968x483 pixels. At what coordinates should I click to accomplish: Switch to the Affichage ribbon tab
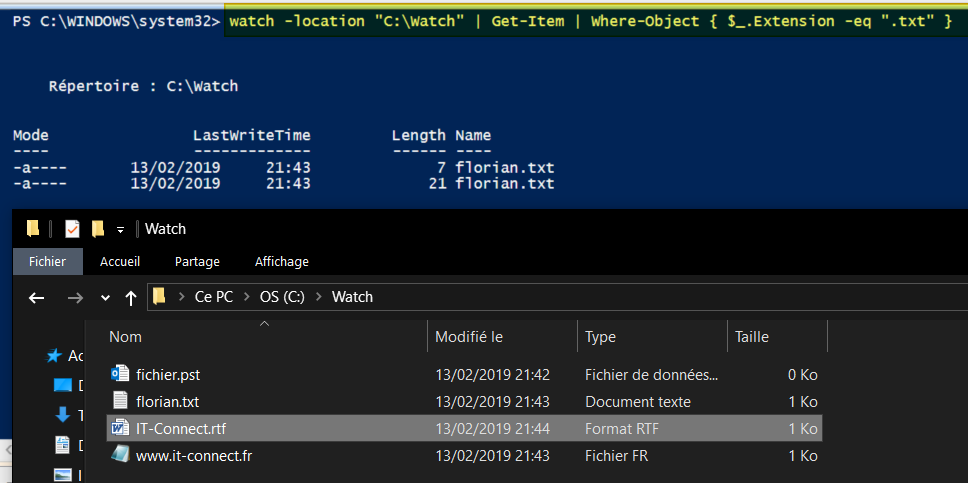pos(281,261)
